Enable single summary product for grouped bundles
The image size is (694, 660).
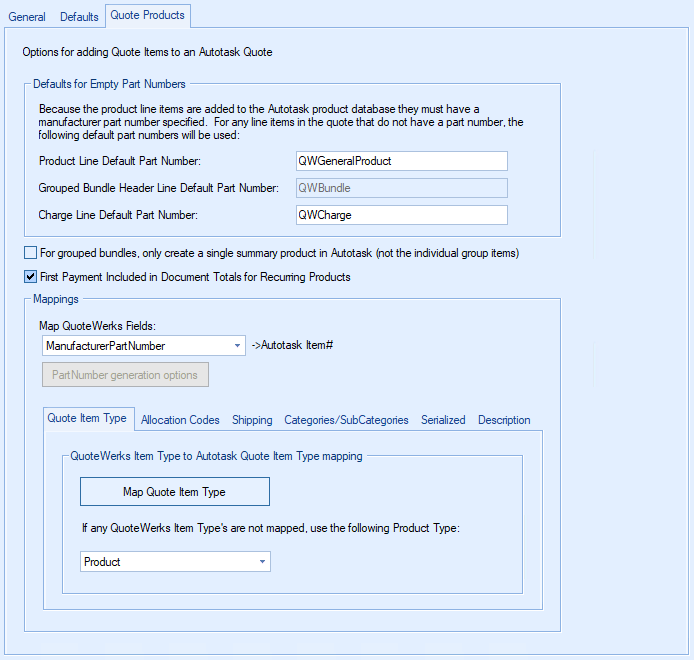click(x=30, y=253)
